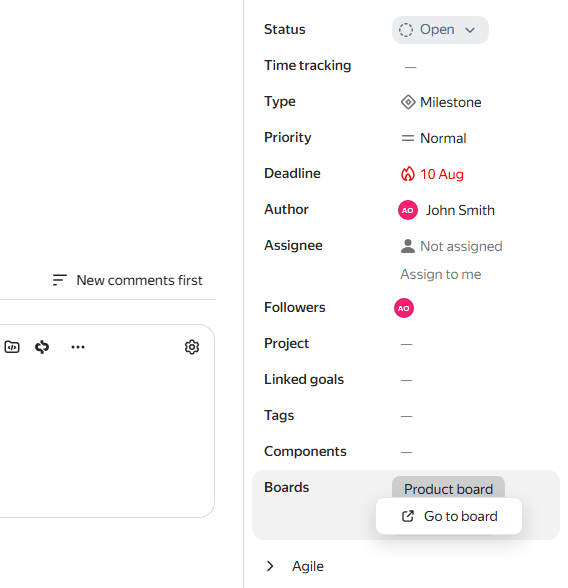Click the flame icon next to deadline
568x588 pixels.
408,174
